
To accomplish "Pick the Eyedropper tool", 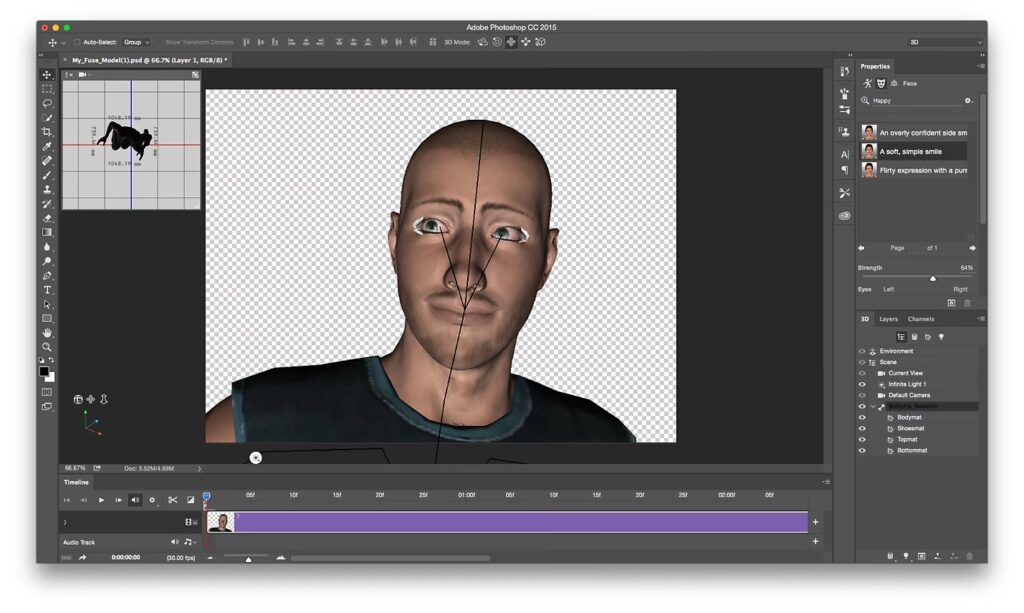I will point(47,146).
